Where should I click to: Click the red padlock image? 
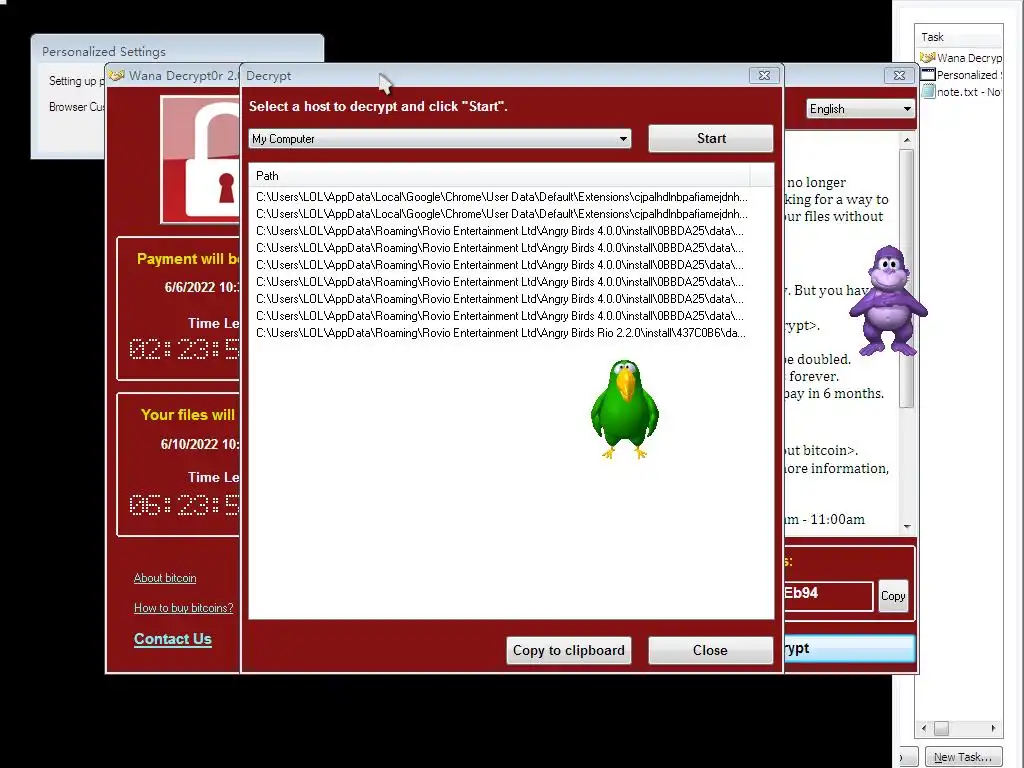tap(201, 159)
